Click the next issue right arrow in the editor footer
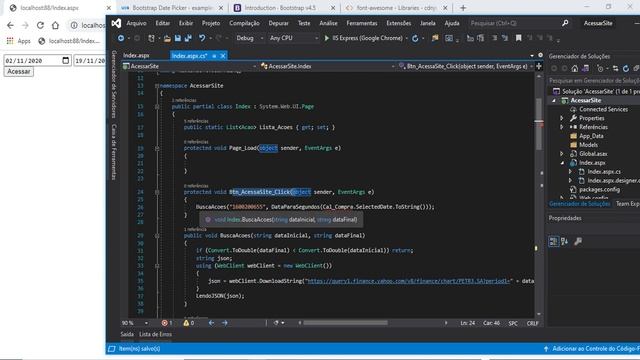Screen dimensions: 640x360 coord(224,323)
